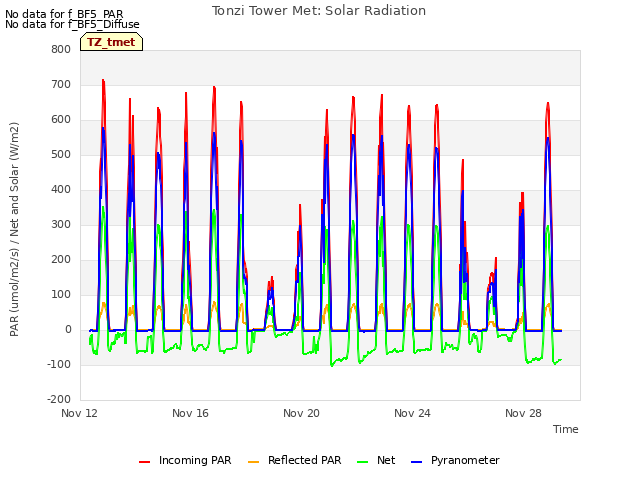Click the Nov 12 x-axis tick label
Image resolution: width=640 pixels, height=480 pixels.
click(80, 413)
